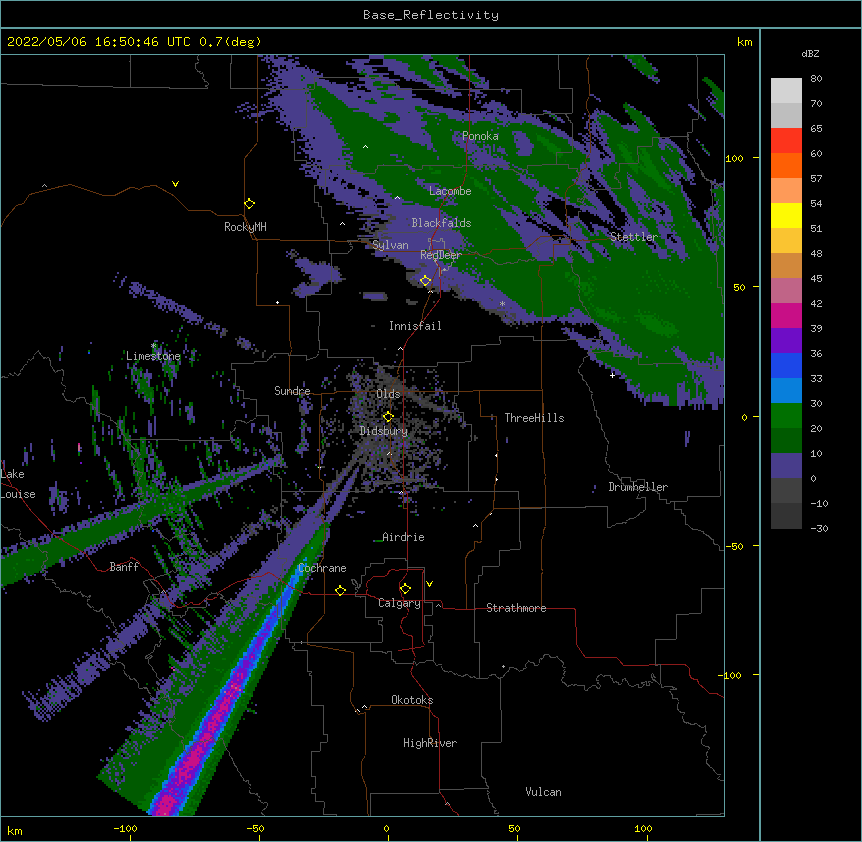The height and width of the screenshot is (842, 862).
Task: Click the -100 tick on vertical axis
Action: click(x=731, y=675)
